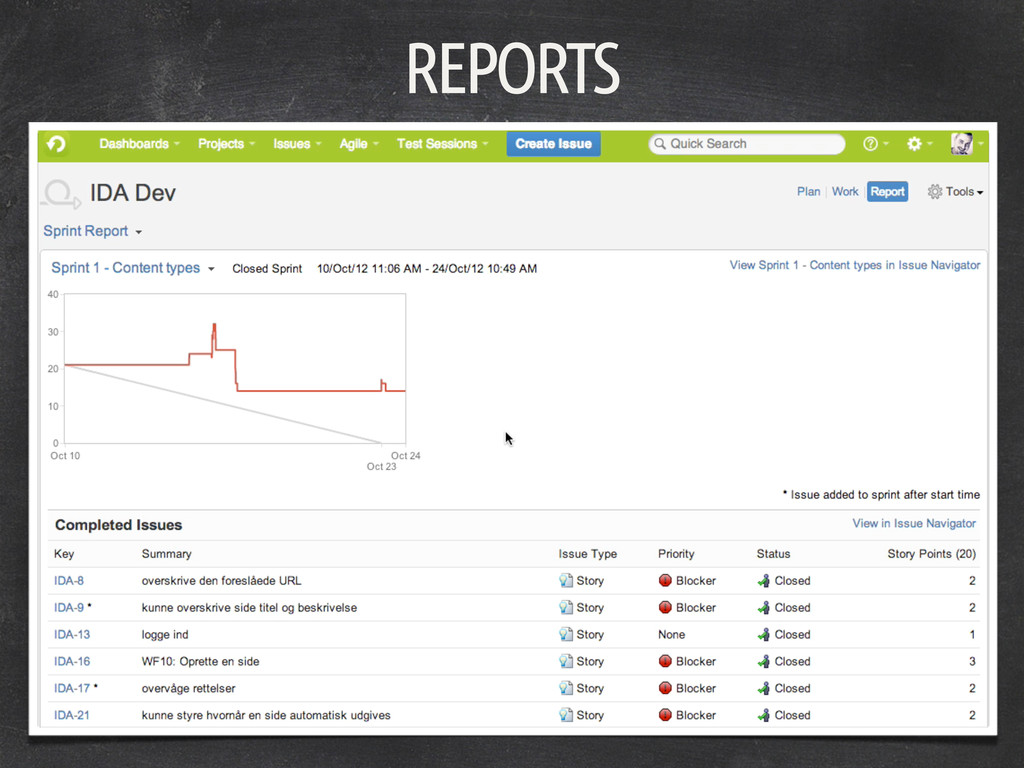
Task: Click in the Quick Search field
Action: [755, 144]
